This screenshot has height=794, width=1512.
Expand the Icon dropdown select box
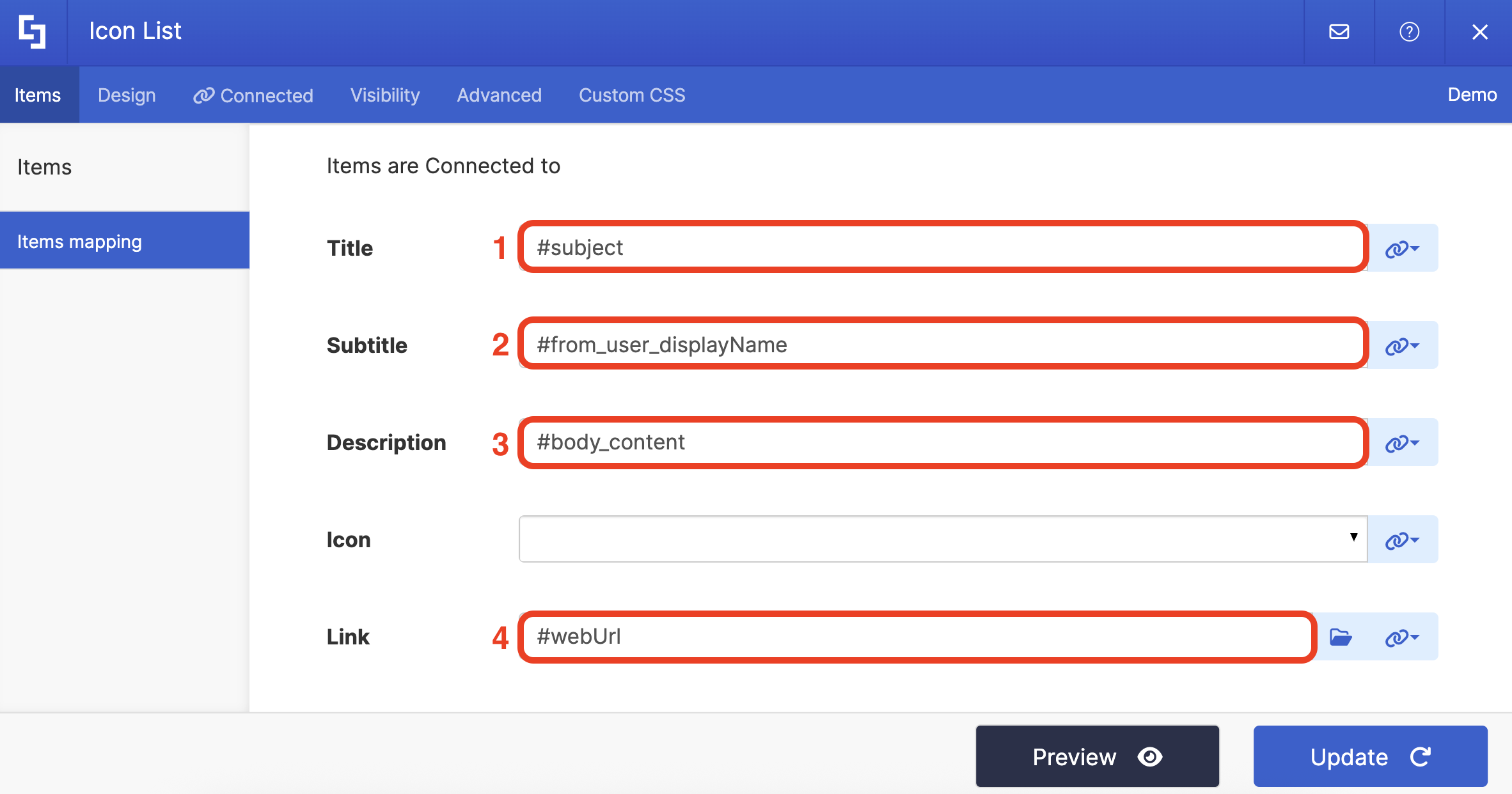coord(943,539)
